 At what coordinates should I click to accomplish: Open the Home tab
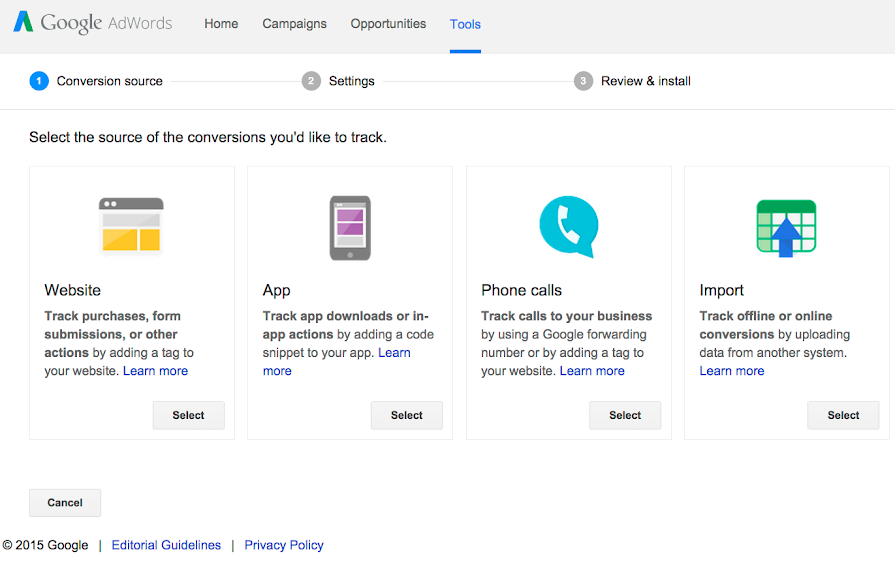(221, 24)
